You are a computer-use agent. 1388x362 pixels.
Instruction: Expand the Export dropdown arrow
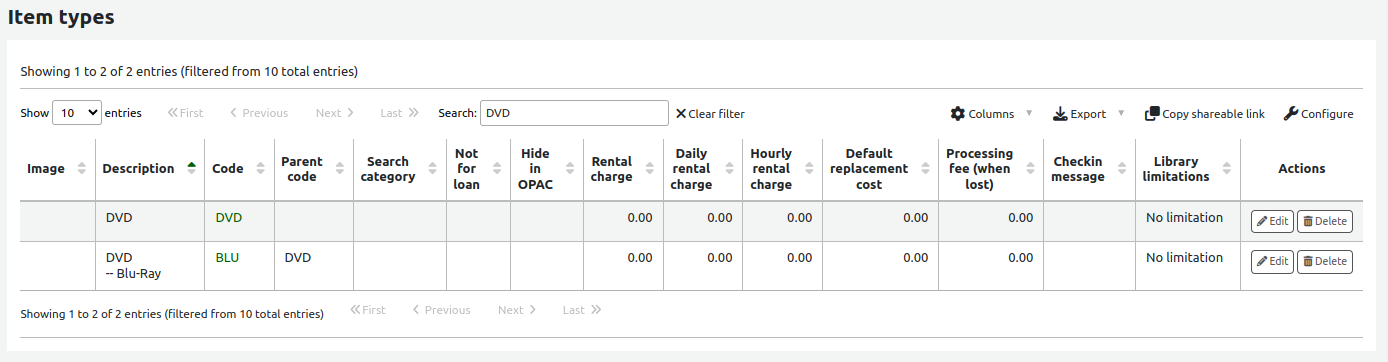tap(1121, 113)
